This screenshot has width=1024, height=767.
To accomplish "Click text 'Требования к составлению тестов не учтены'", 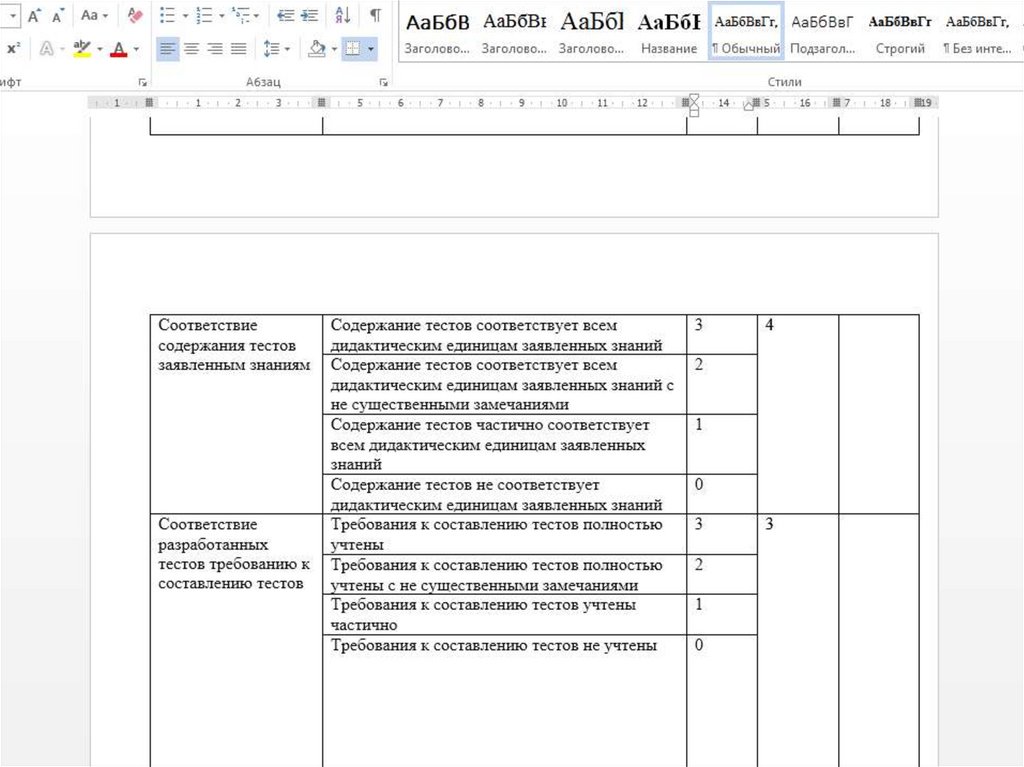I will coord(493,645).
